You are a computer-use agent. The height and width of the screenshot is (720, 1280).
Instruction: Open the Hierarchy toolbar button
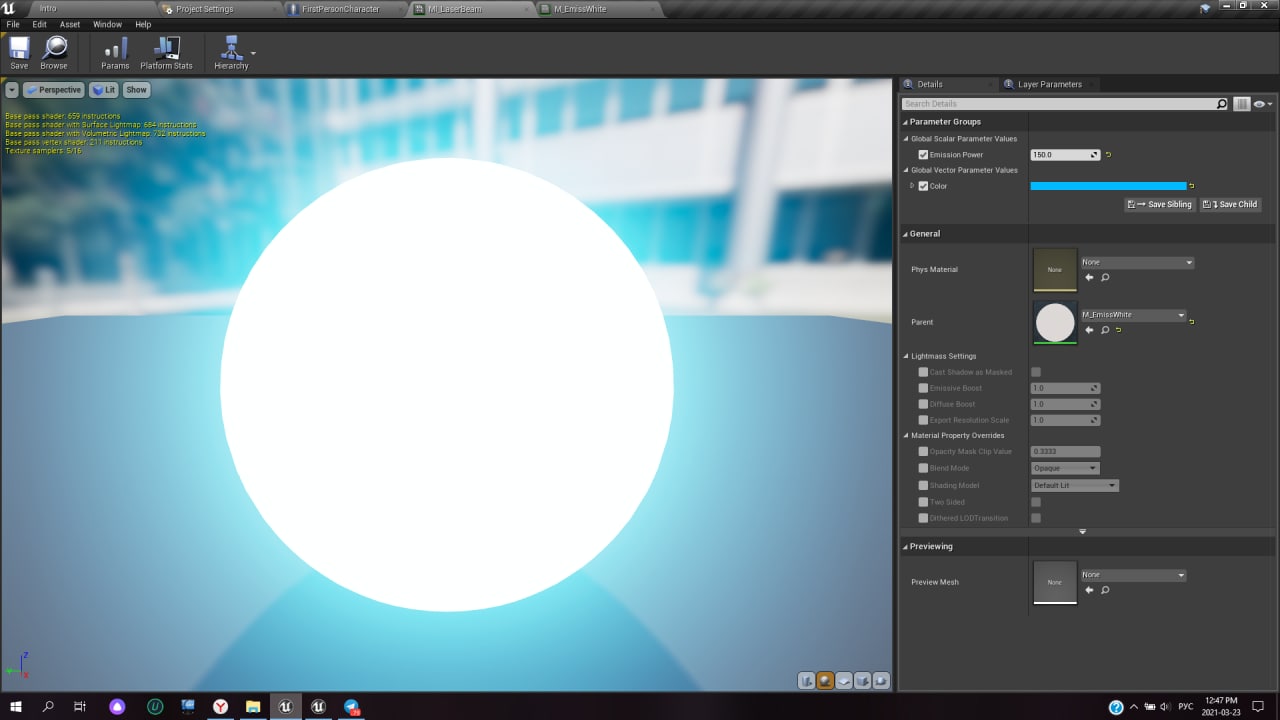(231, 53)
